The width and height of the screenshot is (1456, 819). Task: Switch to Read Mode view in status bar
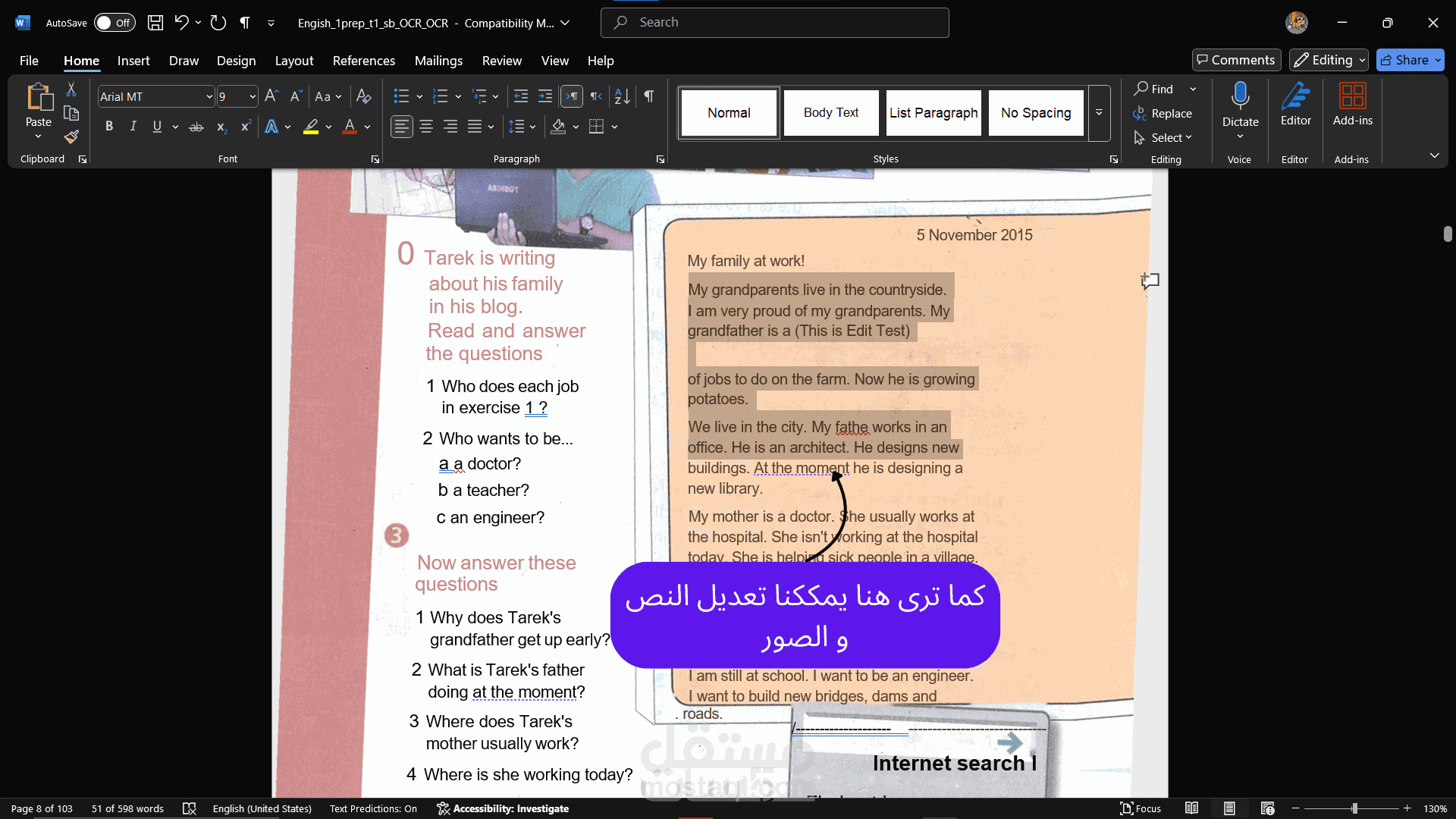click(x=1191, y=808)
